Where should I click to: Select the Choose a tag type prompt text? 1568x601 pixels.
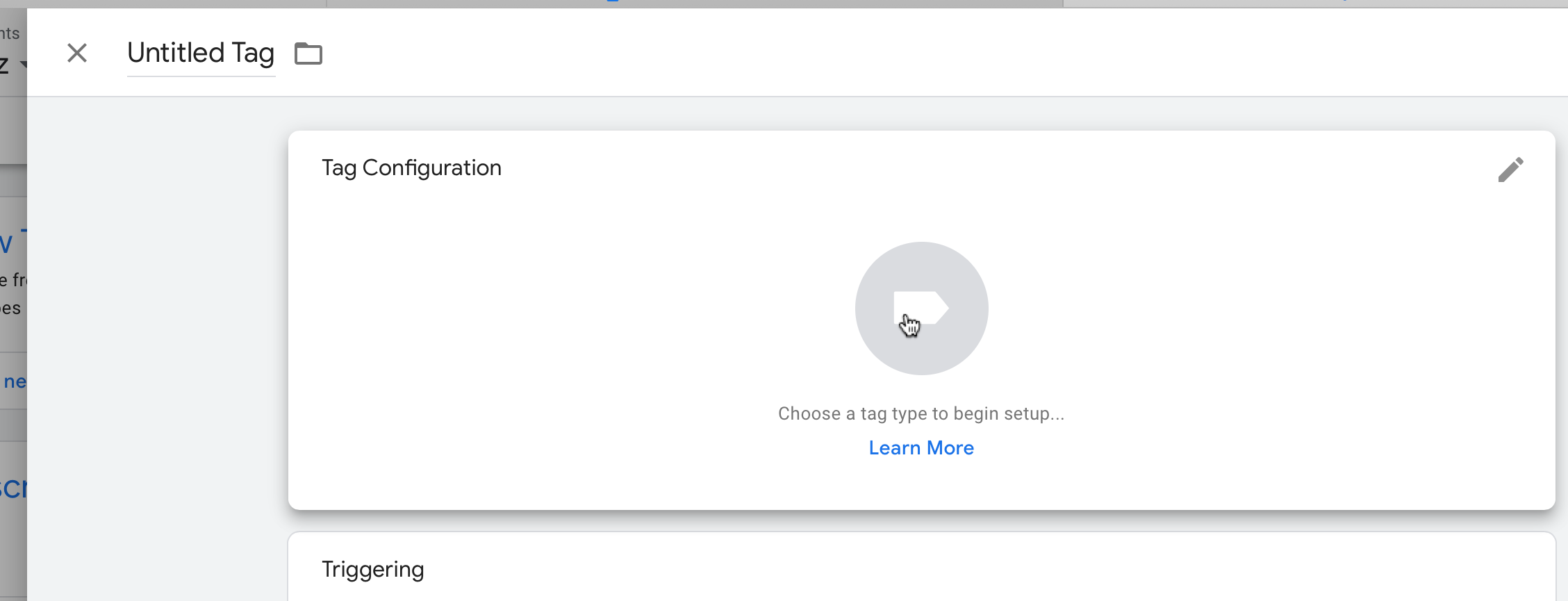[x=921, y=414]
